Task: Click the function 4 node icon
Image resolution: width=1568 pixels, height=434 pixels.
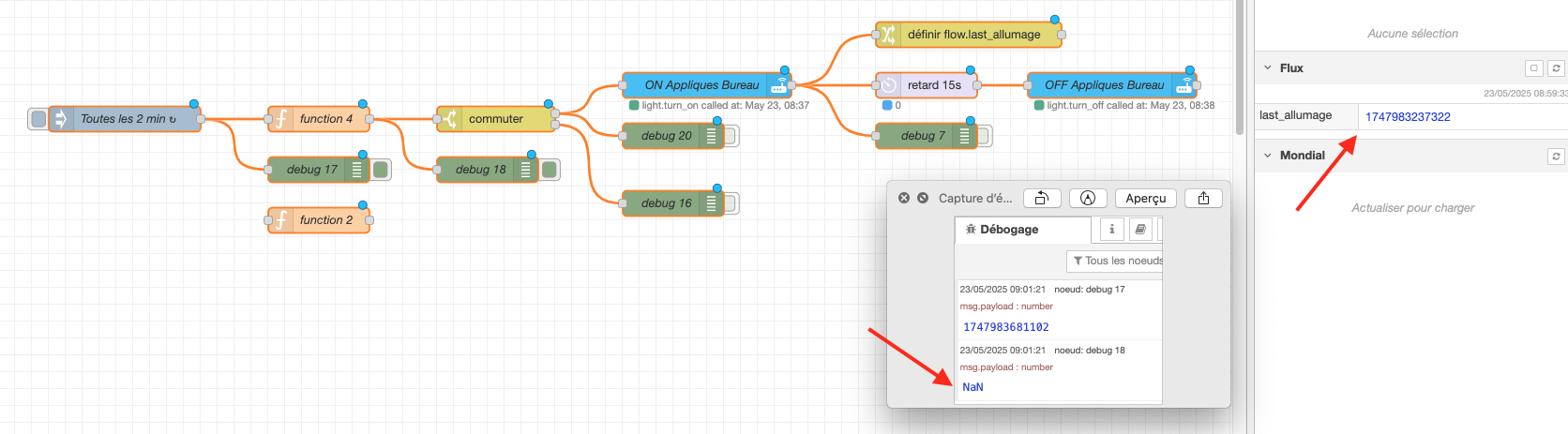Action: click(x=280, y=119)
